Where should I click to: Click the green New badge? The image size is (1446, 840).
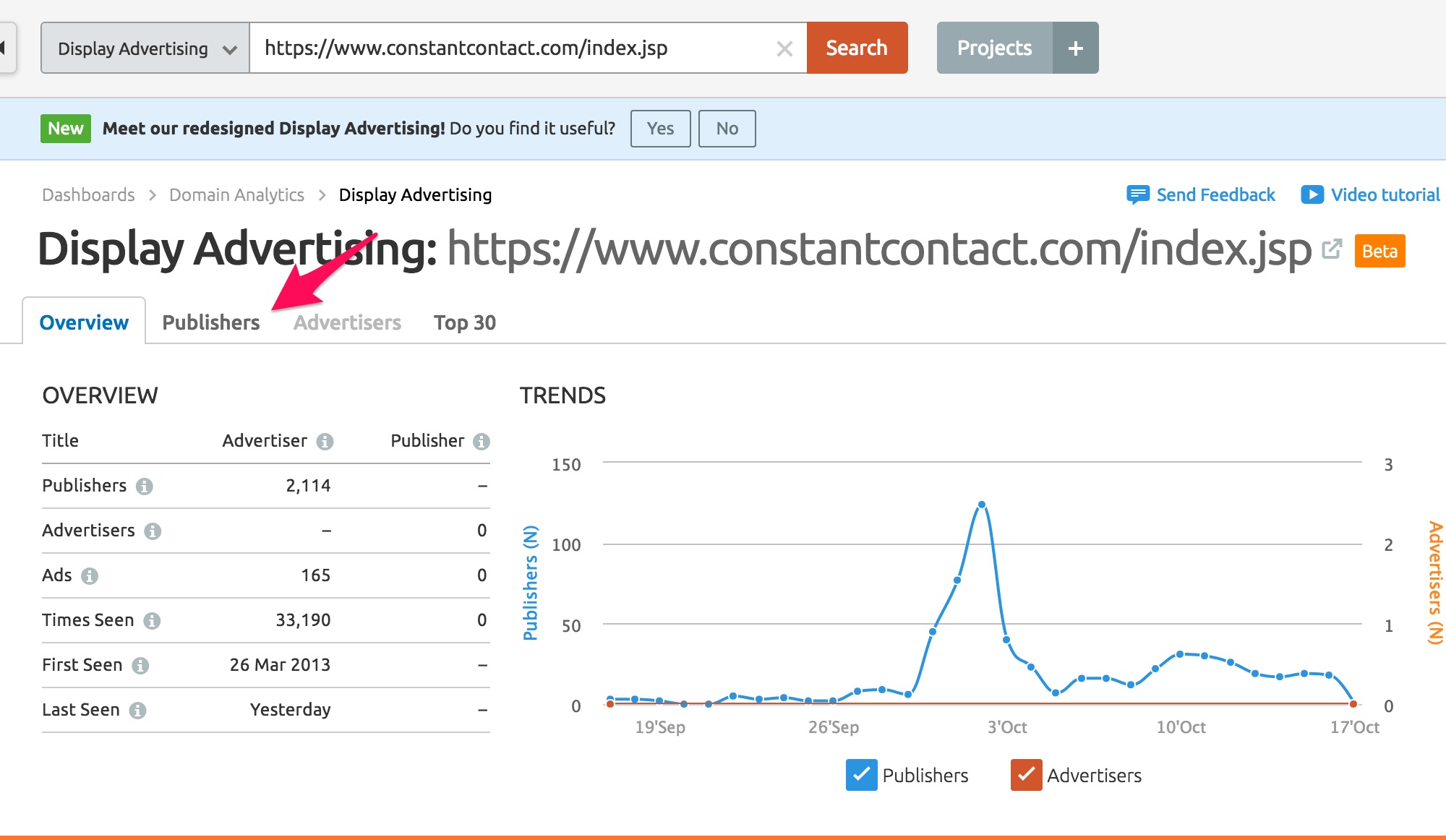click(x=66, y=129)
